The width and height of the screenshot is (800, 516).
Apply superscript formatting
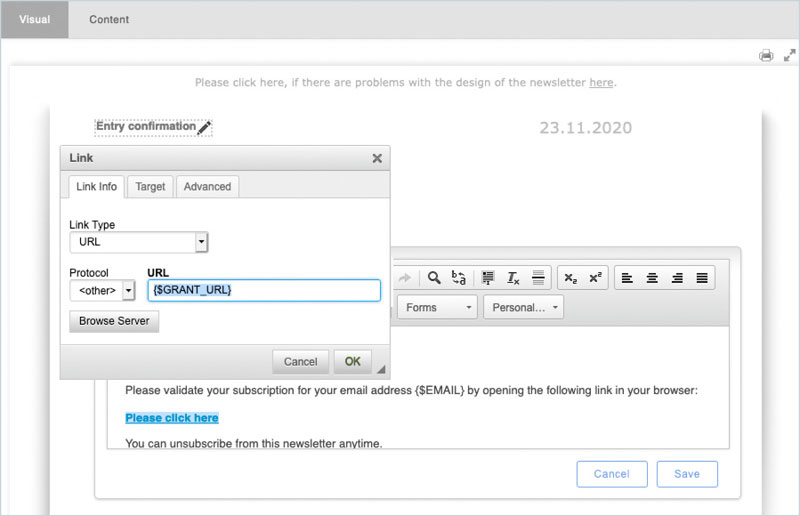(x=595, y=278)
